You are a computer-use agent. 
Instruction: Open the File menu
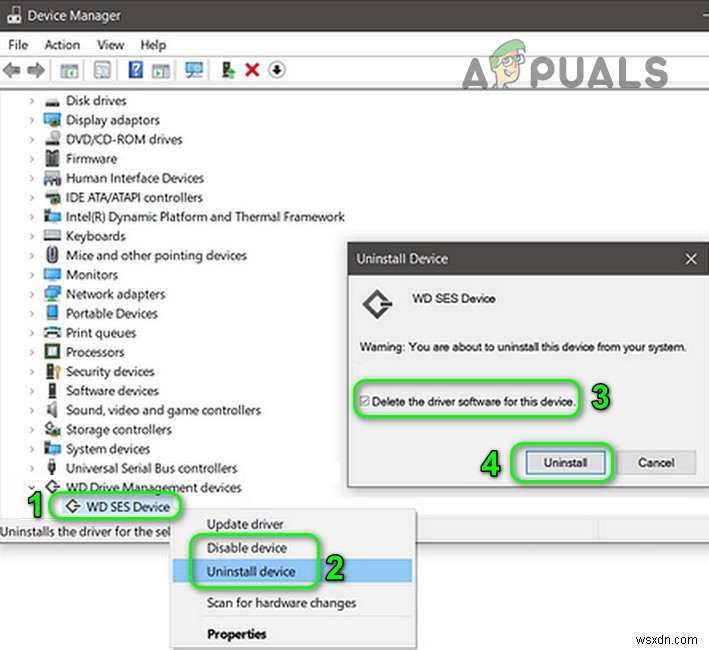pos(18,45)
